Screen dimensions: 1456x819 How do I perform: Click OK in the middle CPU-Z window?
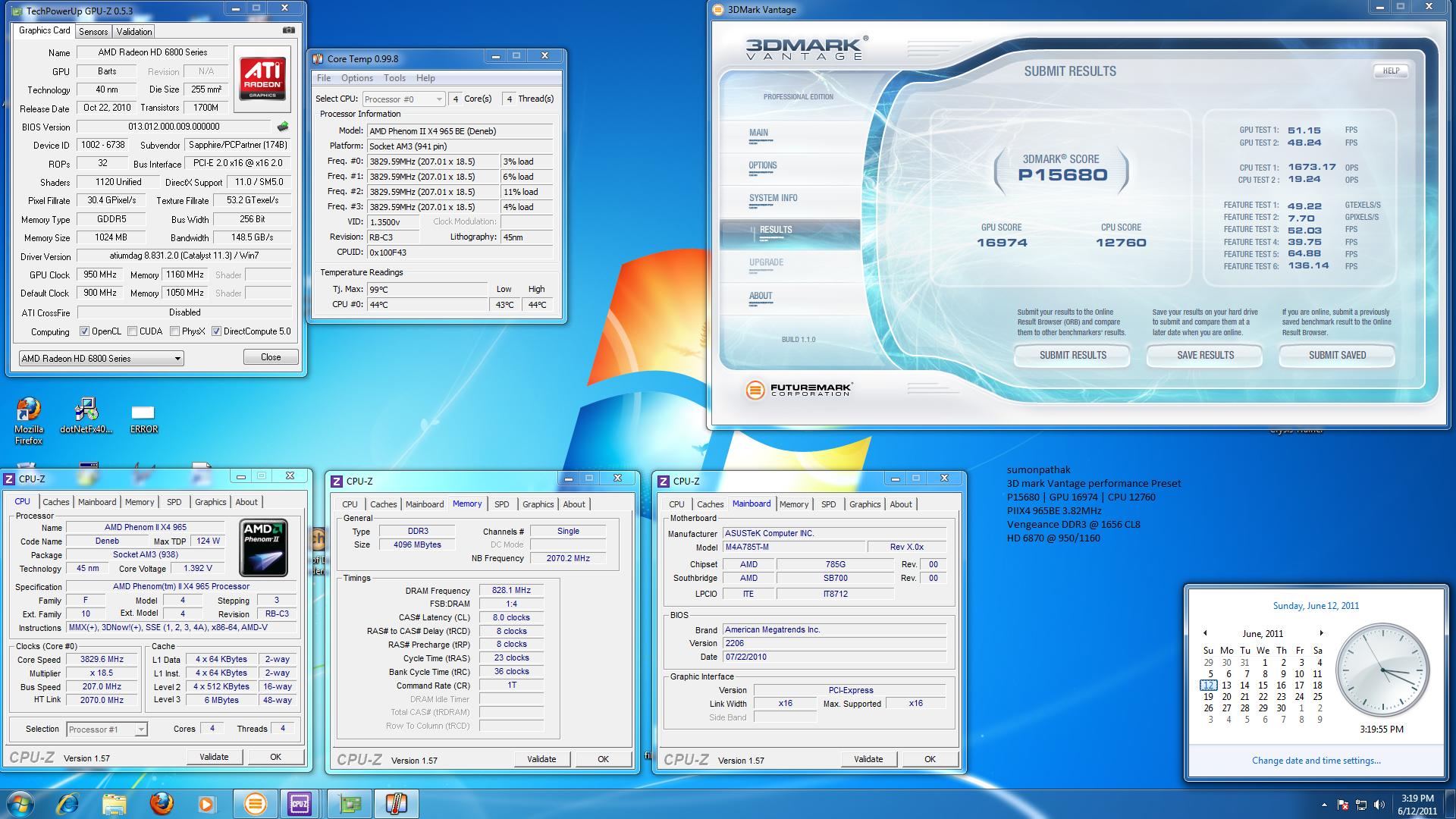point(603,759)
